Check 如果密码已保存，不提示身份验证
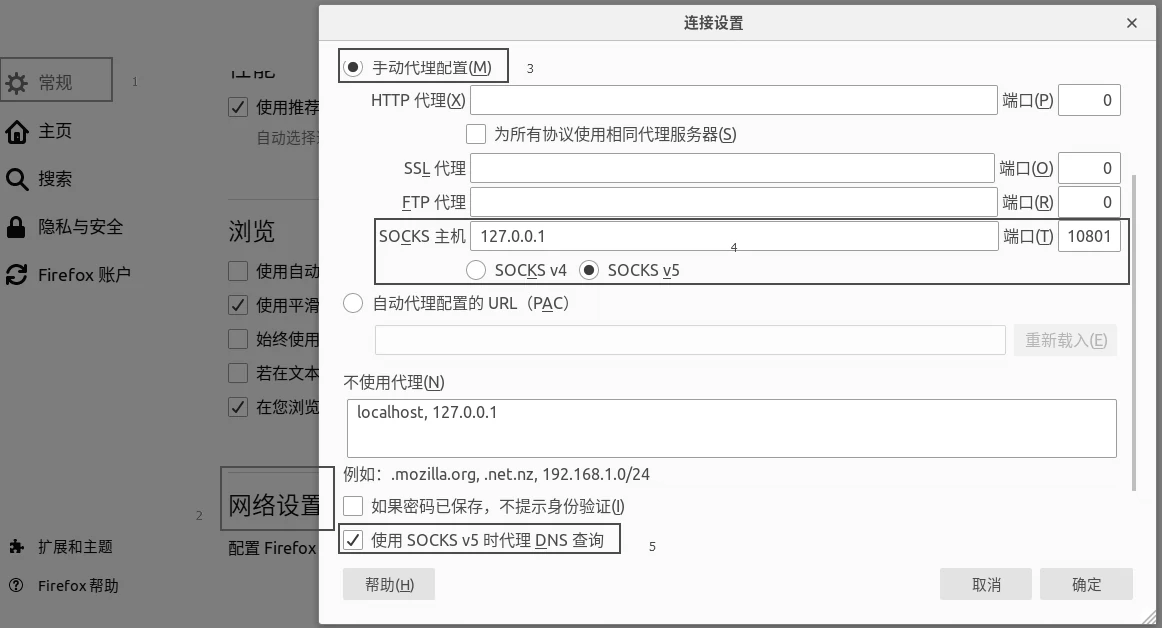Viewport: 1162px width, 628px height. 353,506
